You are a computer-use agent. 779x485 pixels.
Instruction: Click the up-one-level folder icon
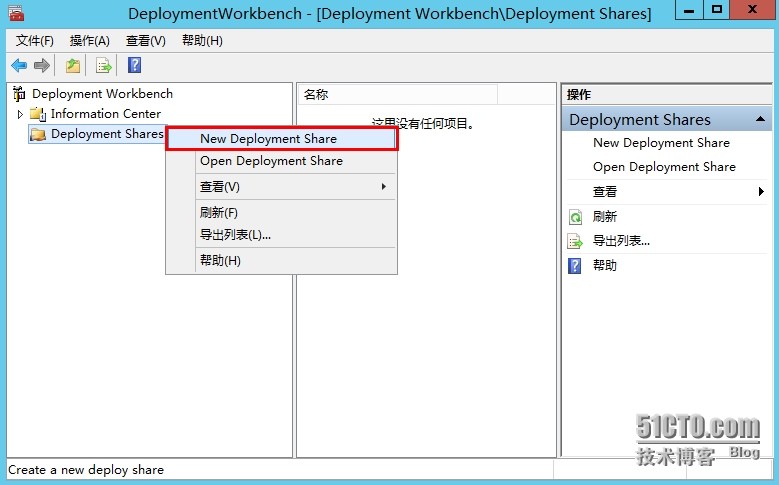tap(73, 65)
